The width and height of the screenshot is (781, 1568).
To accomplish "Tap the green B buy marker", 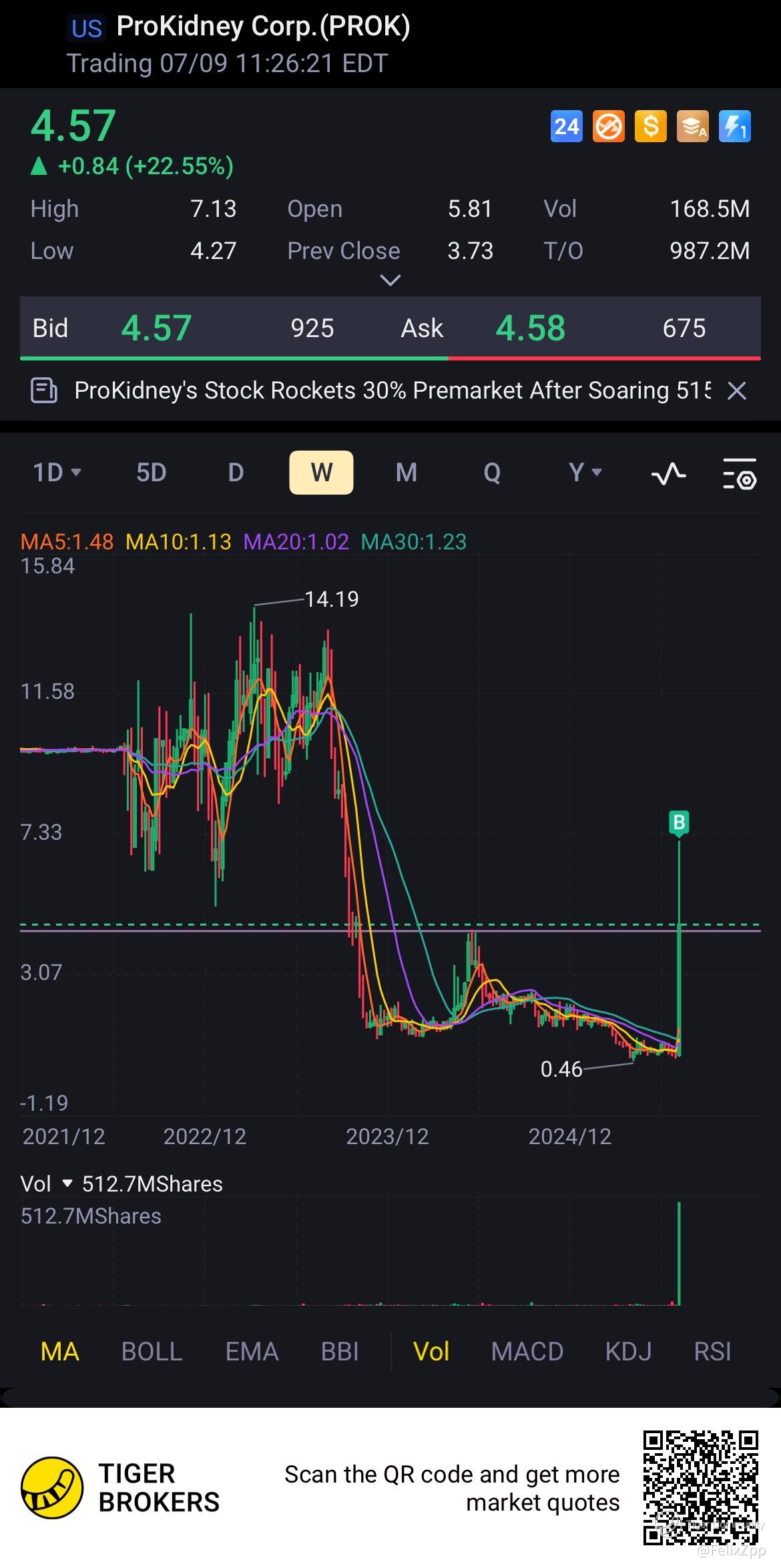I will tap(679, 822).
